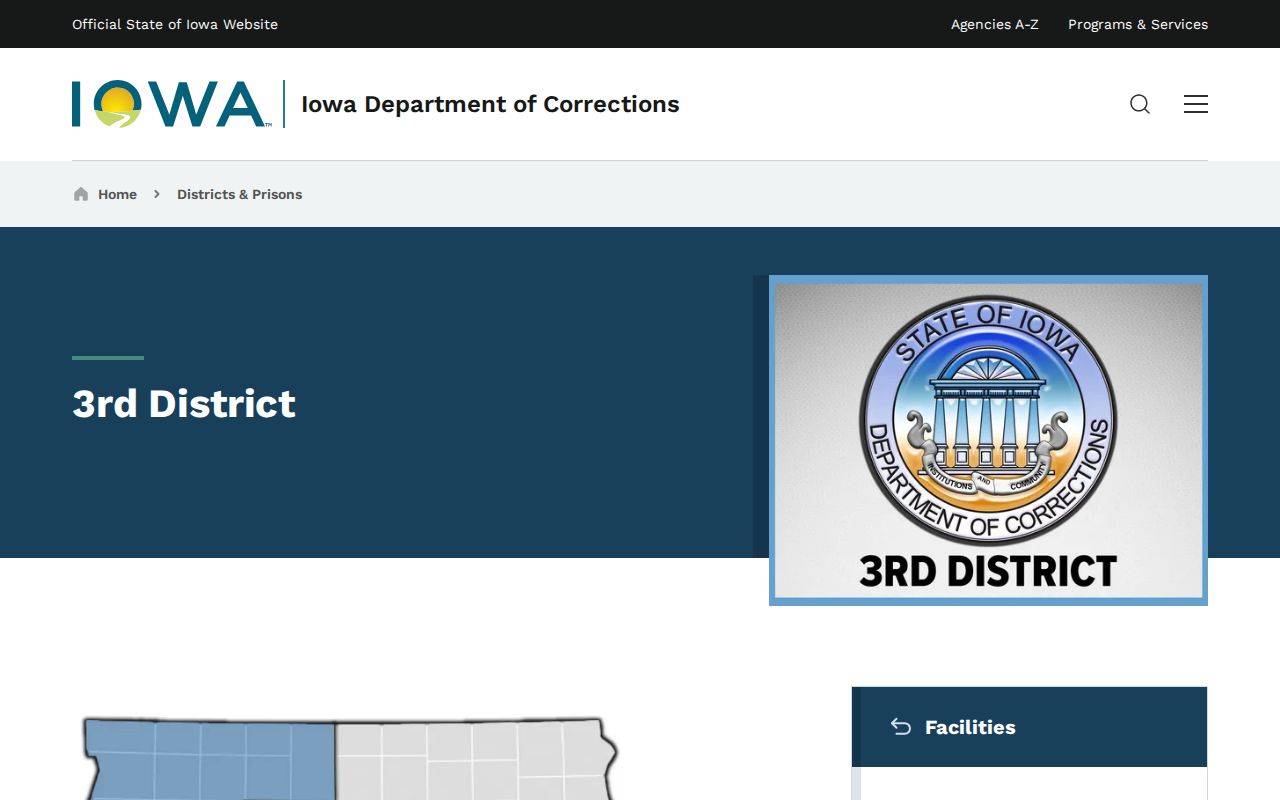
Task: Open the hamburger menu
Action: (1196, 104)
